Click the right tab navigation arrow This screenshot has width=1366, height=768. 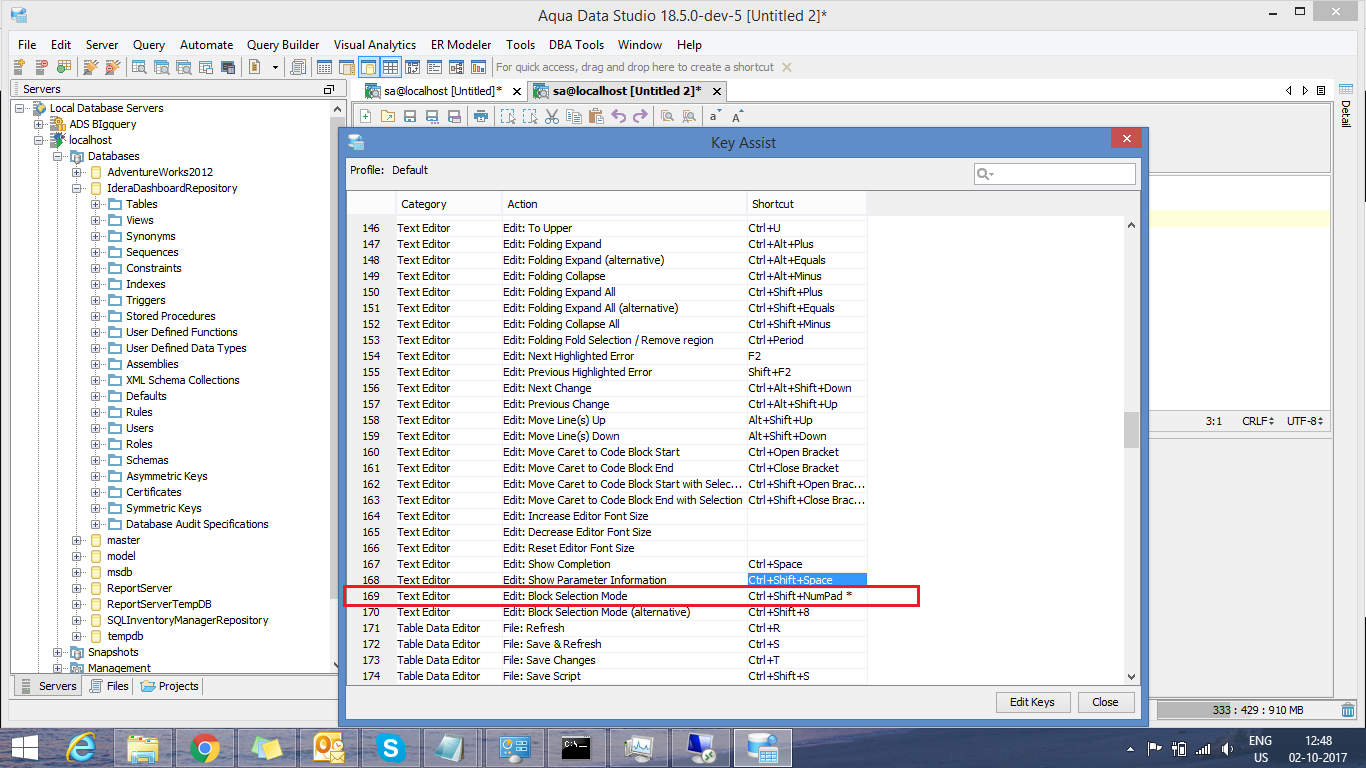tap(1305, 90)
